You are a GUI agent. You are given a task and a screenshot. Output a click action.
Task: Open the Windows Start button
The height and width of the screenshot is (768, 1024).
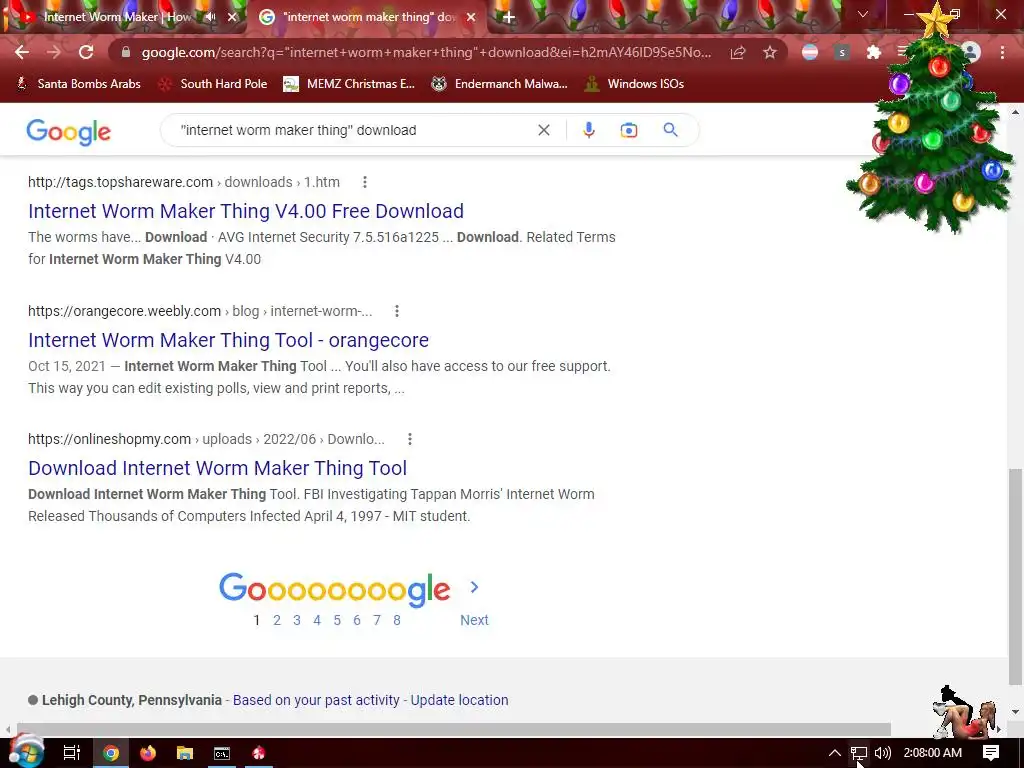25,753
